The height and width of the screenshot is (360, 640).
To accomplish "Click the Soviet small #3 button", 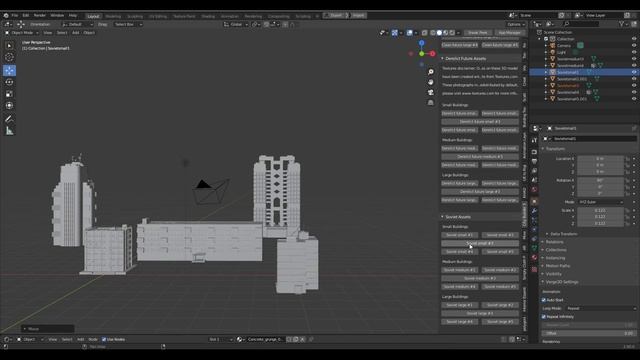I will (x=480, y=244).
